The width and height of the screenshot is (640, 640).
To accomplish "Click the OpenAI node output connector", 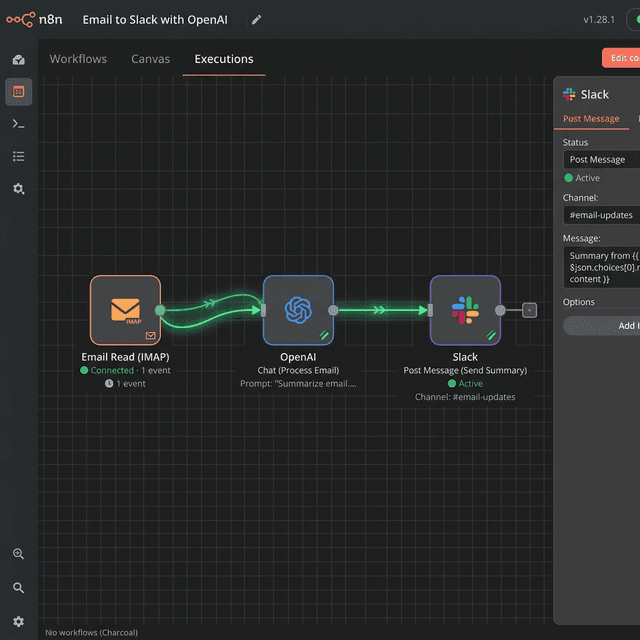I will click(x=333, y=311).
